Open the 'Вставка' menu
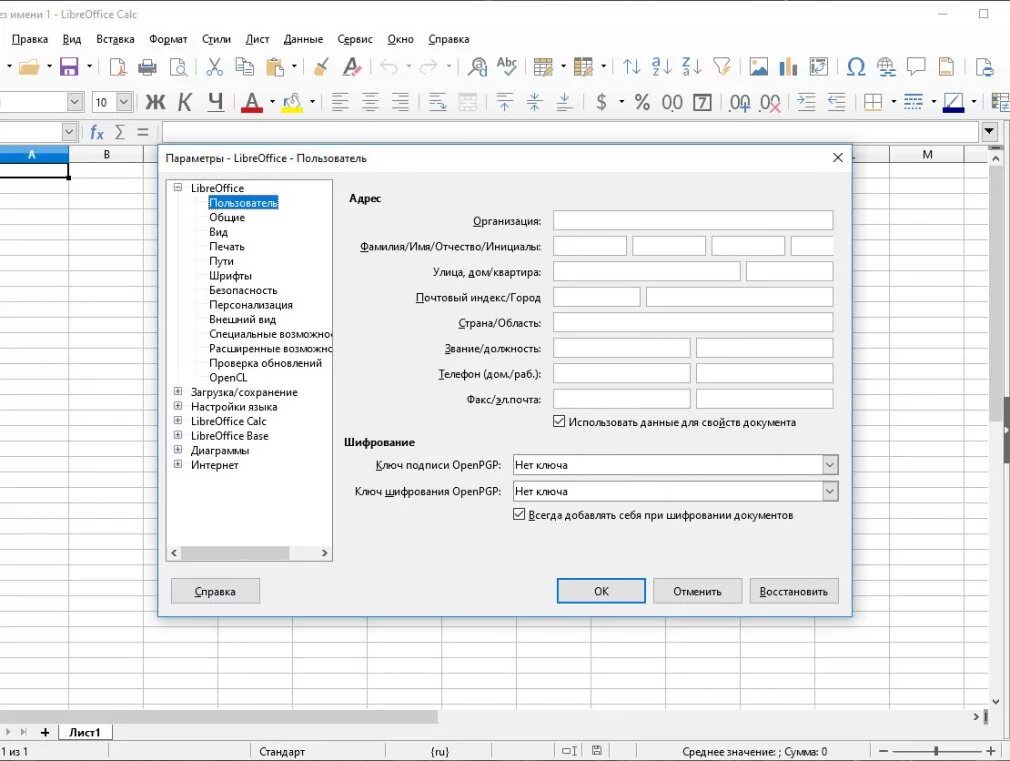Viewport: 1010px width, 761px height. (115, 39)
